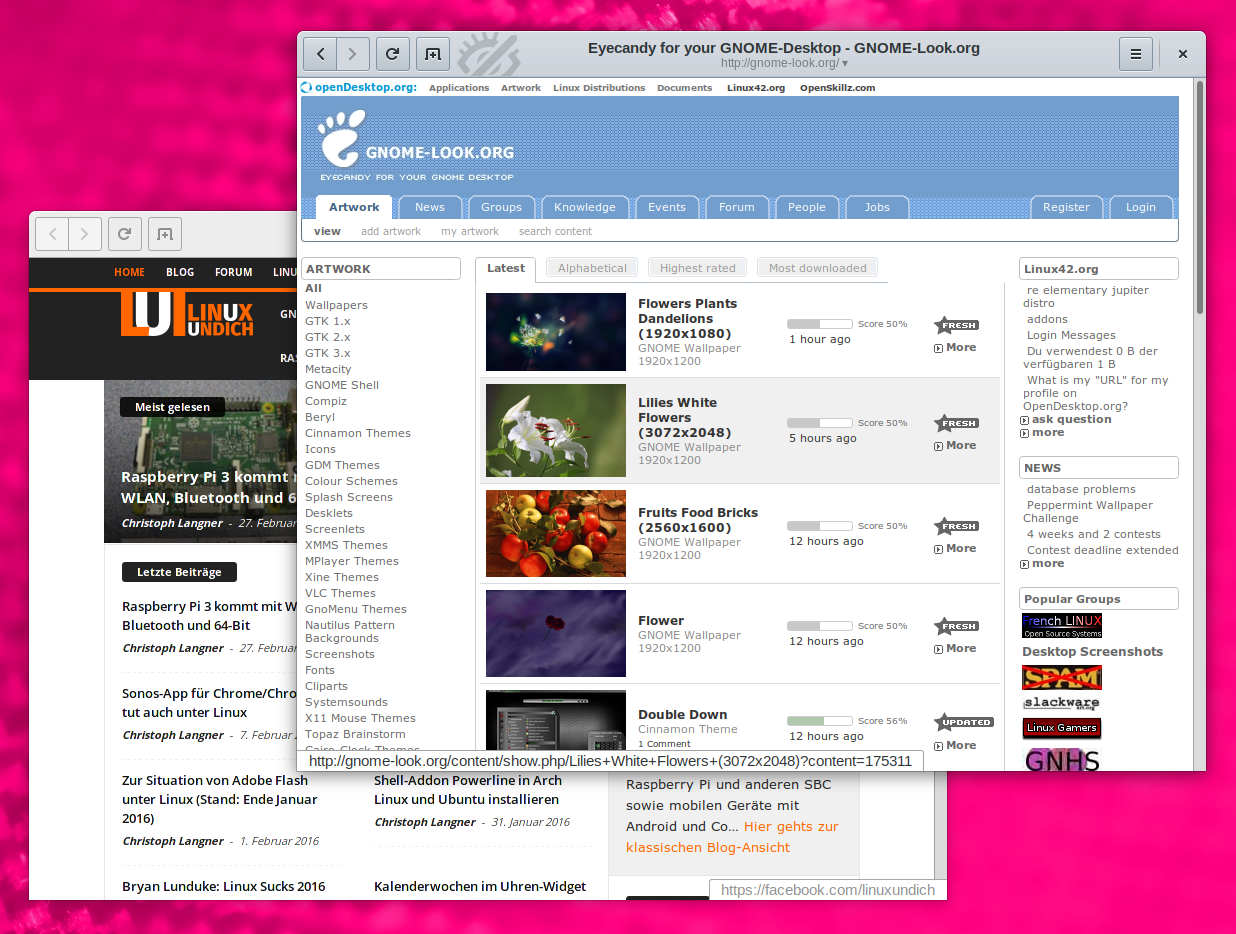Click GNOME-Look window vertical scrollbar
This screenshot has width=1236, height=934.
[1199, 200]
